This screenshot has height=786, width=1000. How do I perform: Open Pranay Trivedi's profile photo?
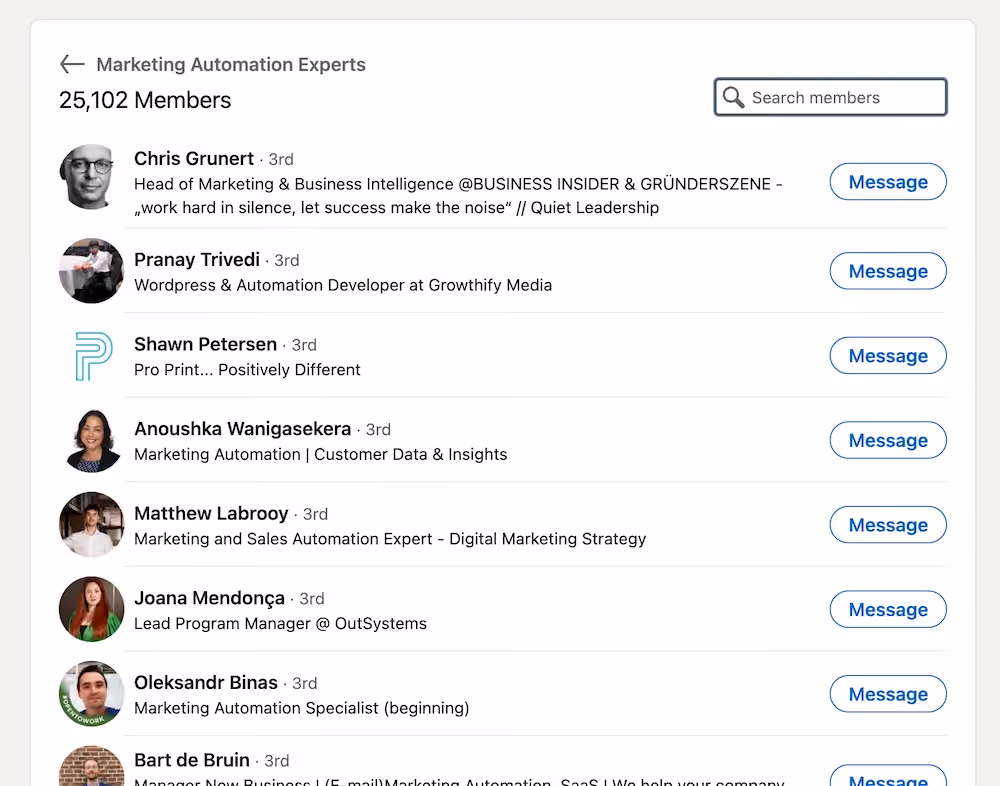tap(91, 271)
